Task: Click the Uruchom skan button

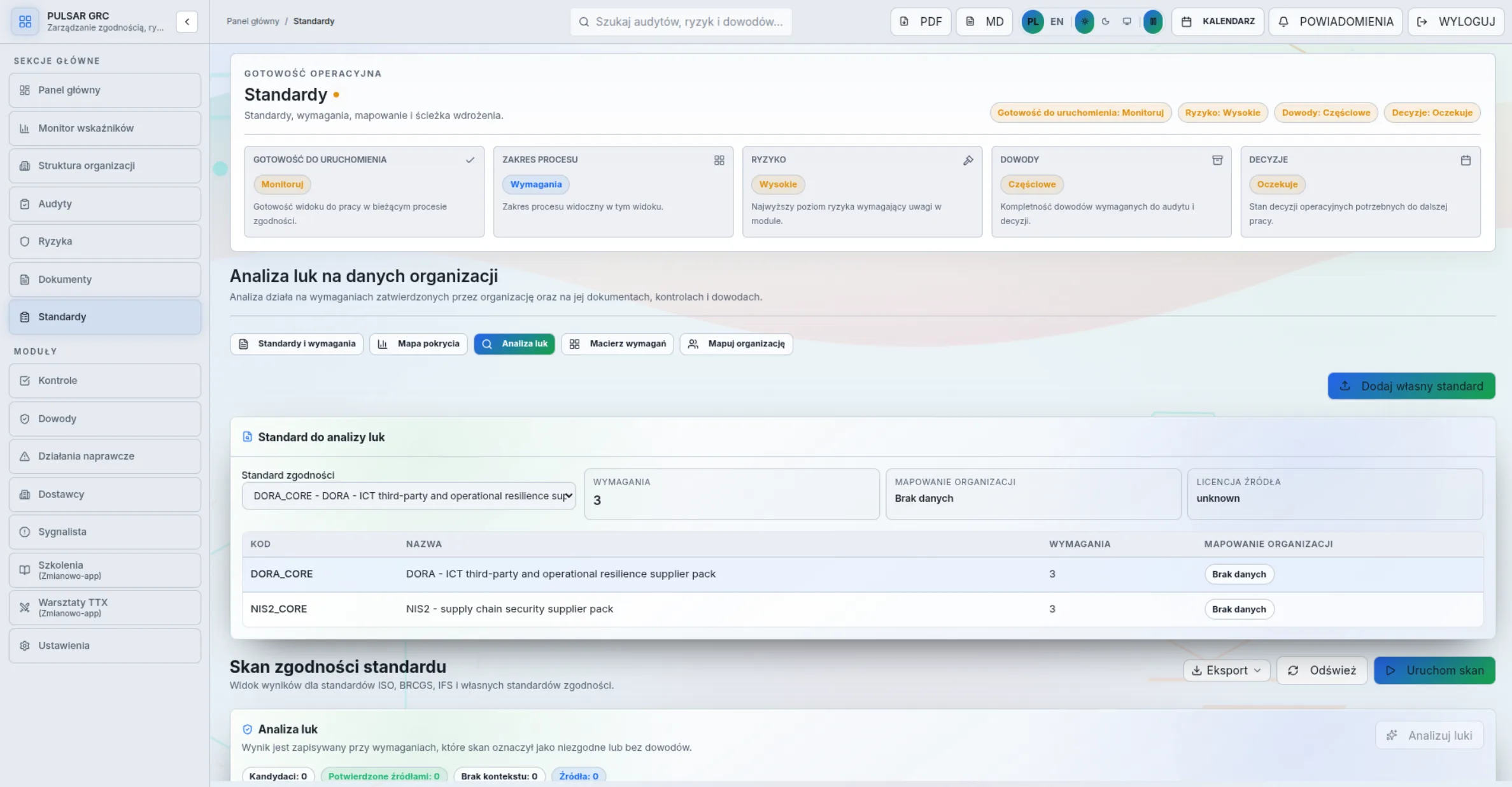Action: 1434,670
